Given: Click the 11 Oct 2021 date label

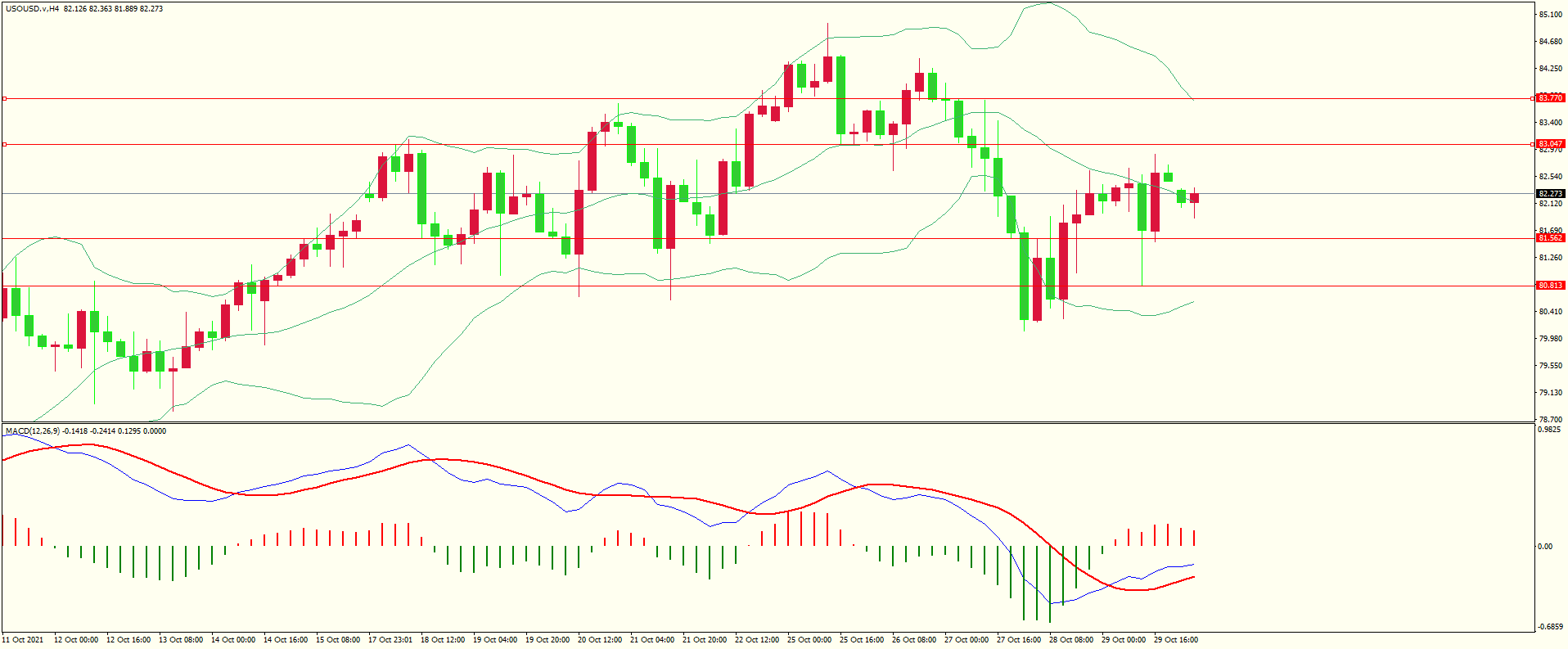Looking at the screenshot, I should click(23, 640).
